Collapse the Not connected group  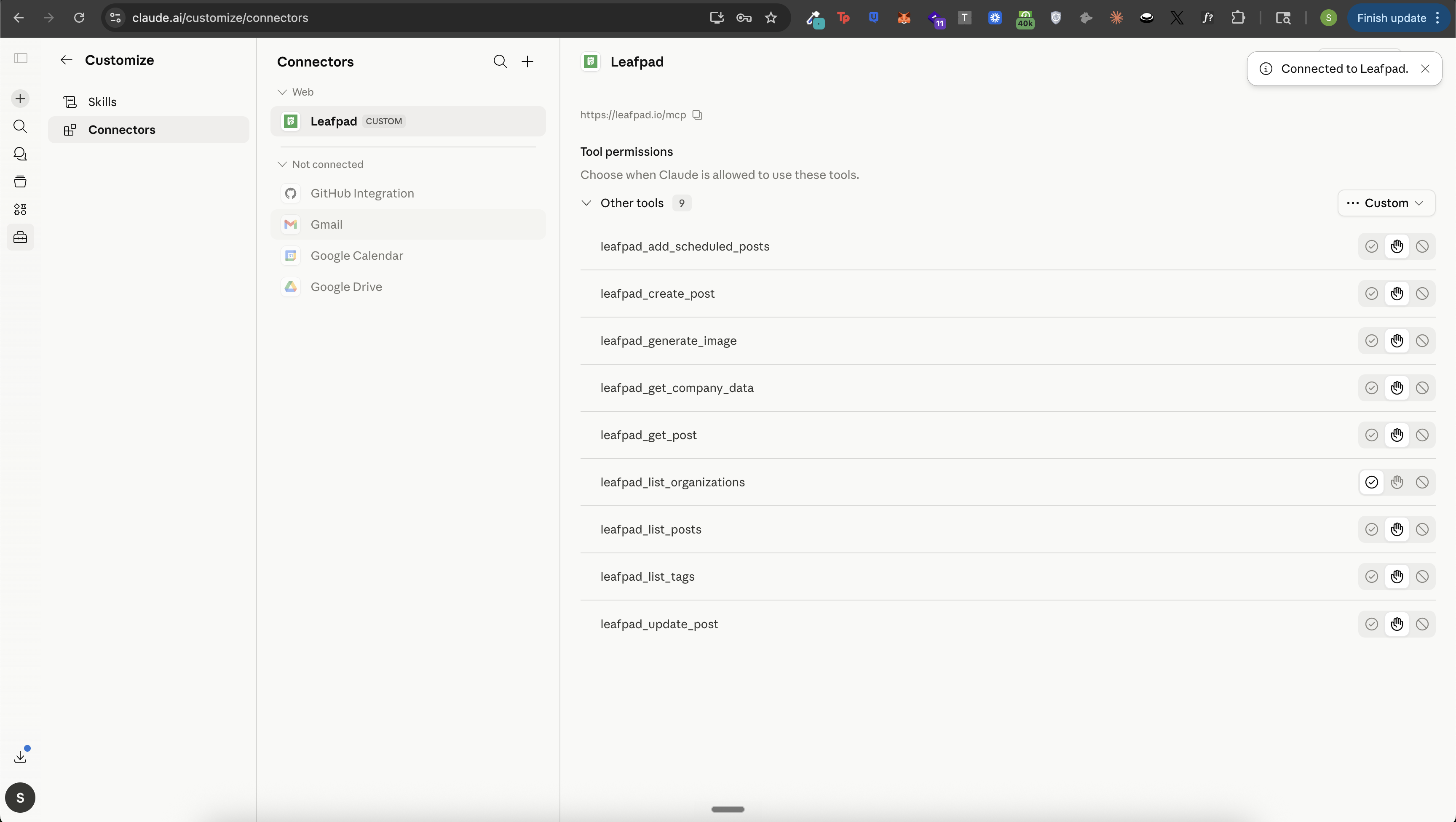282,164
